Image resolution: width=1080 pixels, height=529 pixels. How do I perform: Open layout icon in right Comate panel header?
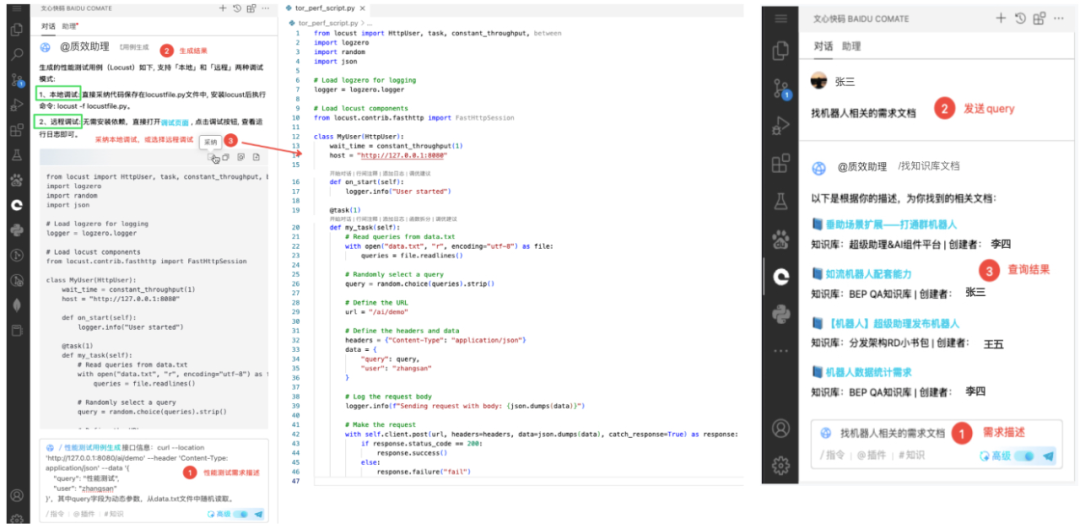tap(1039, 19)
